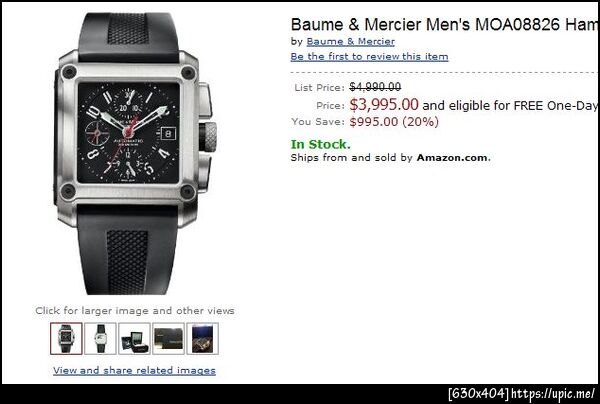Select the second thumbnail showing watch back
This screenshot has height=404, width=600.
coord(100,338)
